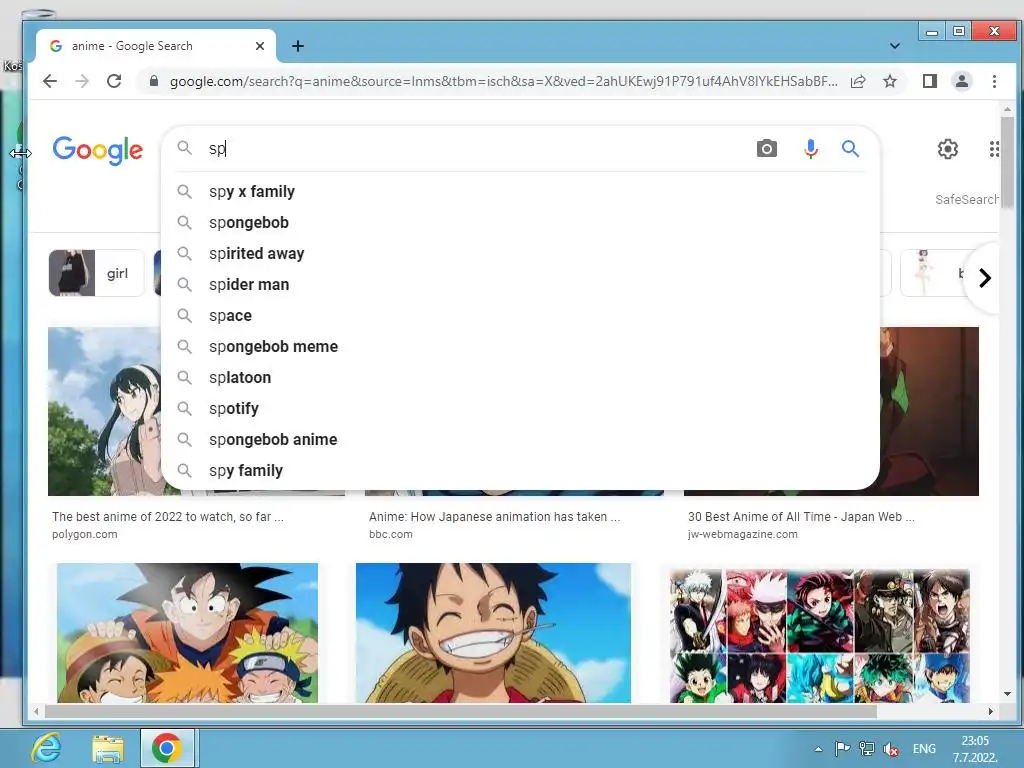
Task: Select suggestion spirited away
Action: tap(520, 253)
